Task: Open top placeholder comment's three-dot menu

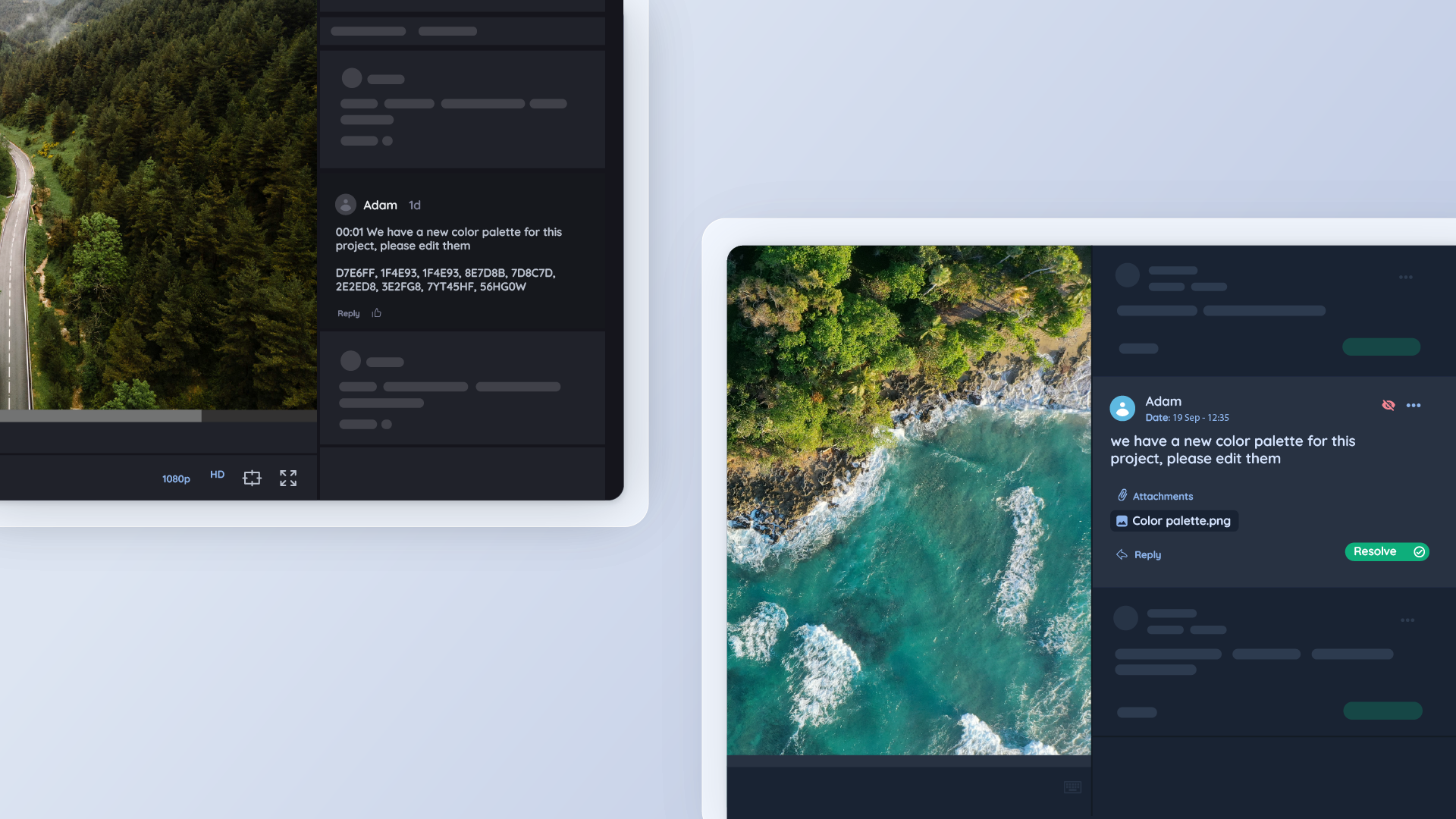Action: [x=1405, y=278]
